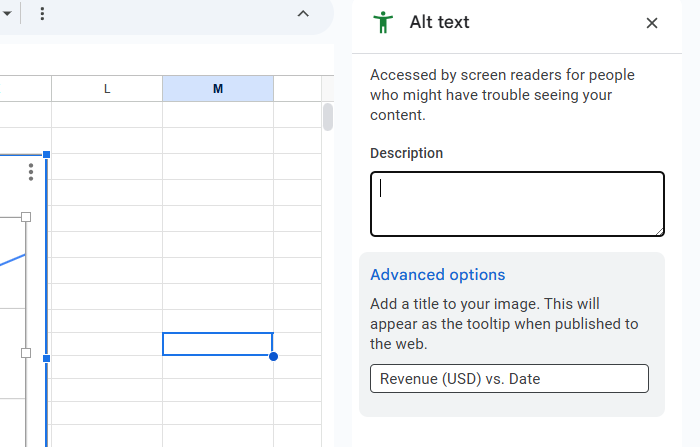Click the resize grip of the Description box
Viewport: 700px width, 447px height.
[659, 231]
